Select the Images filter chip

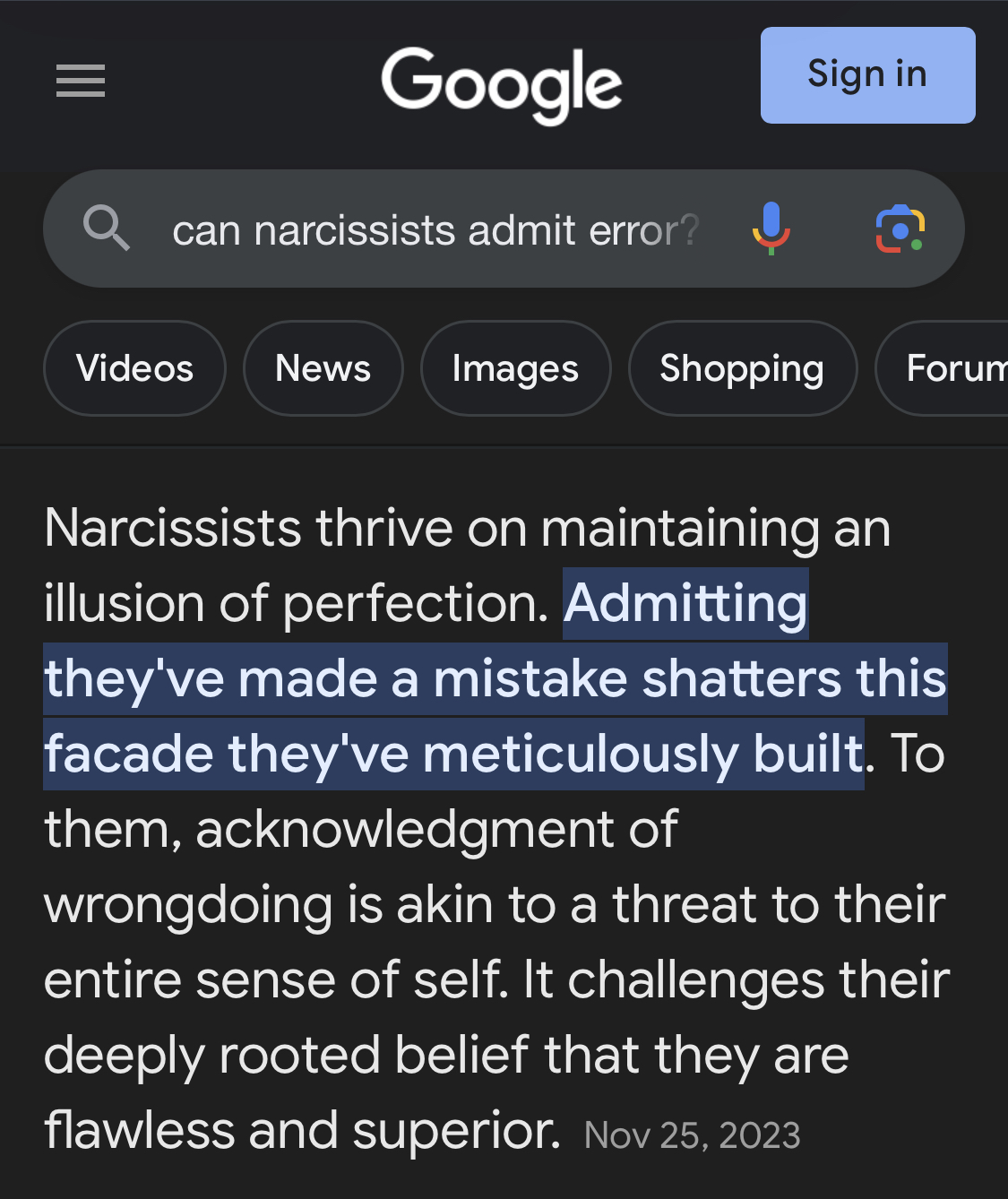tap(515, 368)
